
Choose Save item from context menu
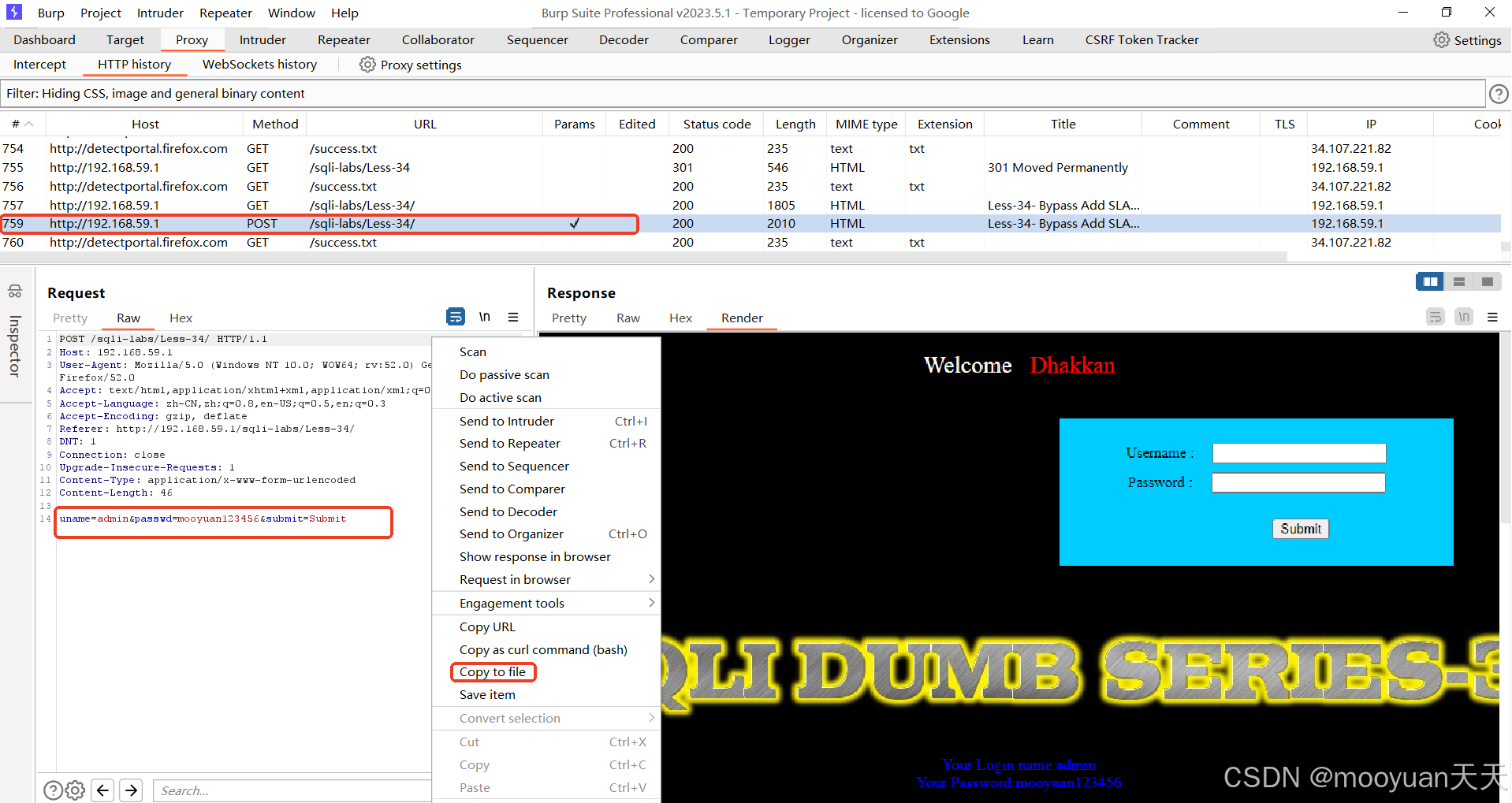click(x=546, y=694)
